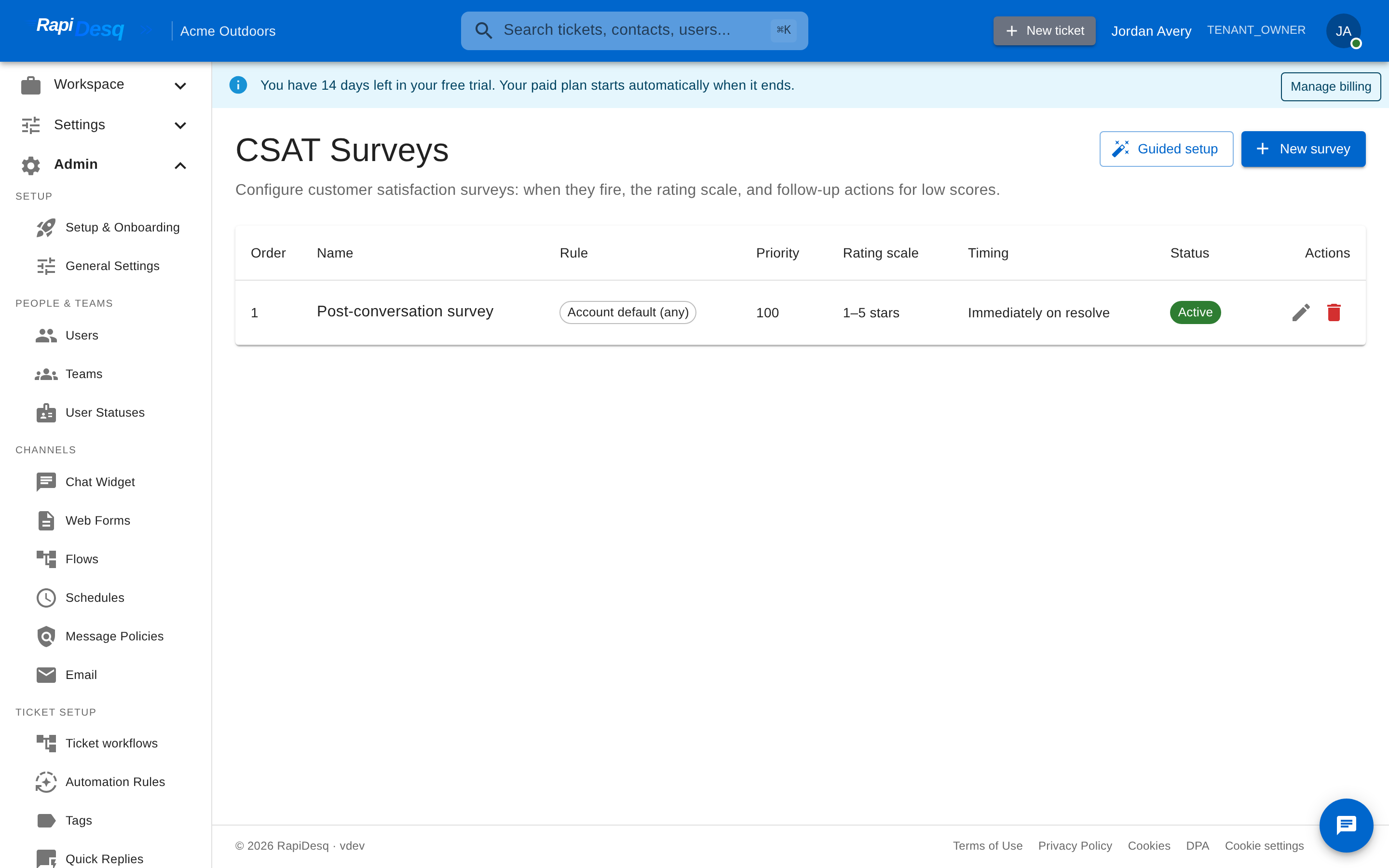Click the Order column header
This screenshot has height=868, width=1389.
(x=268, y=253)
